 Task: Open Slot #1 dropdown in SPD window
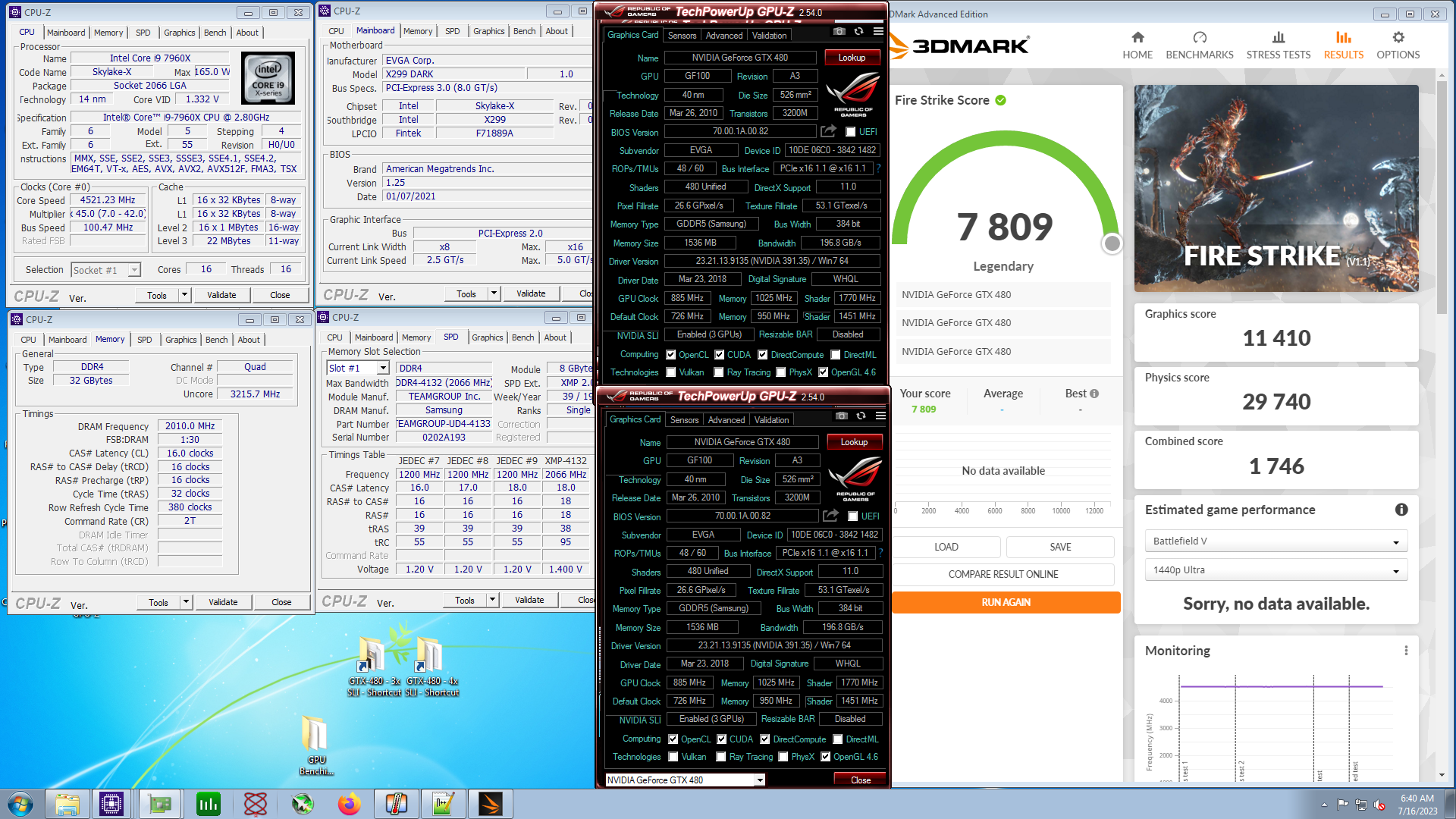pyautogui.click(x=358, y=368)
